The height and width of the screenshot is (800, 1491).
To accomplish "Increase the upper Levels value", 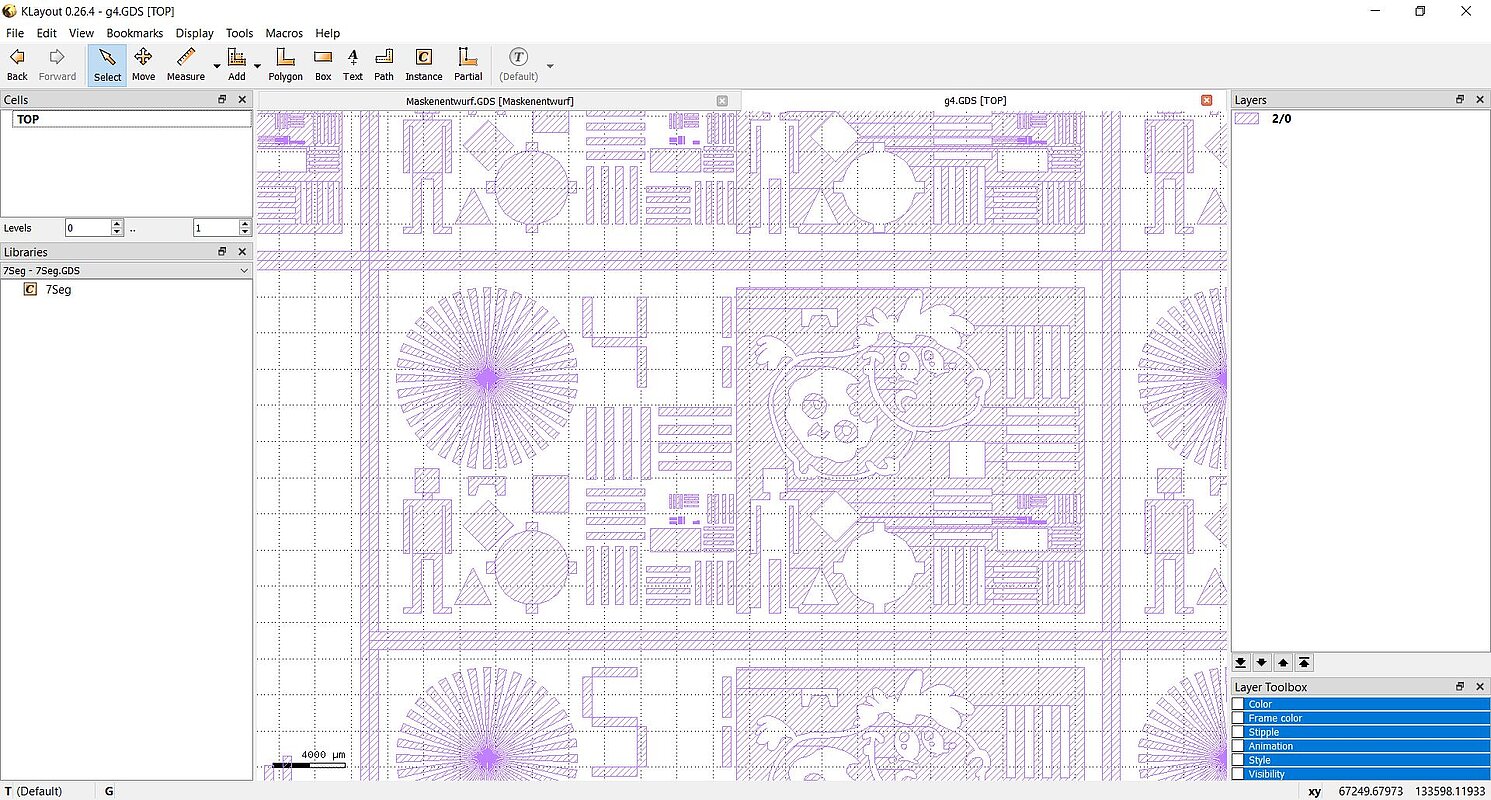I will click(x=245, y=224).
